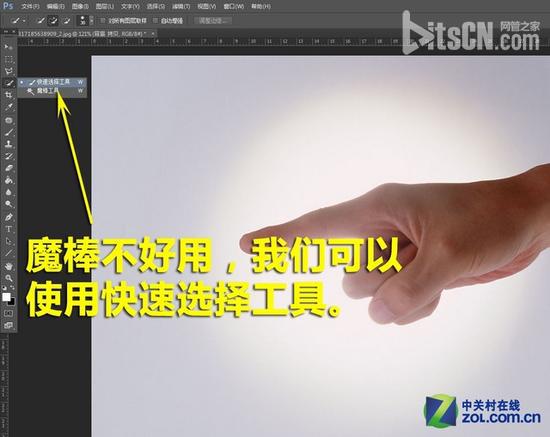
Task: Select the Lasso tool
Action: (8, 71)
